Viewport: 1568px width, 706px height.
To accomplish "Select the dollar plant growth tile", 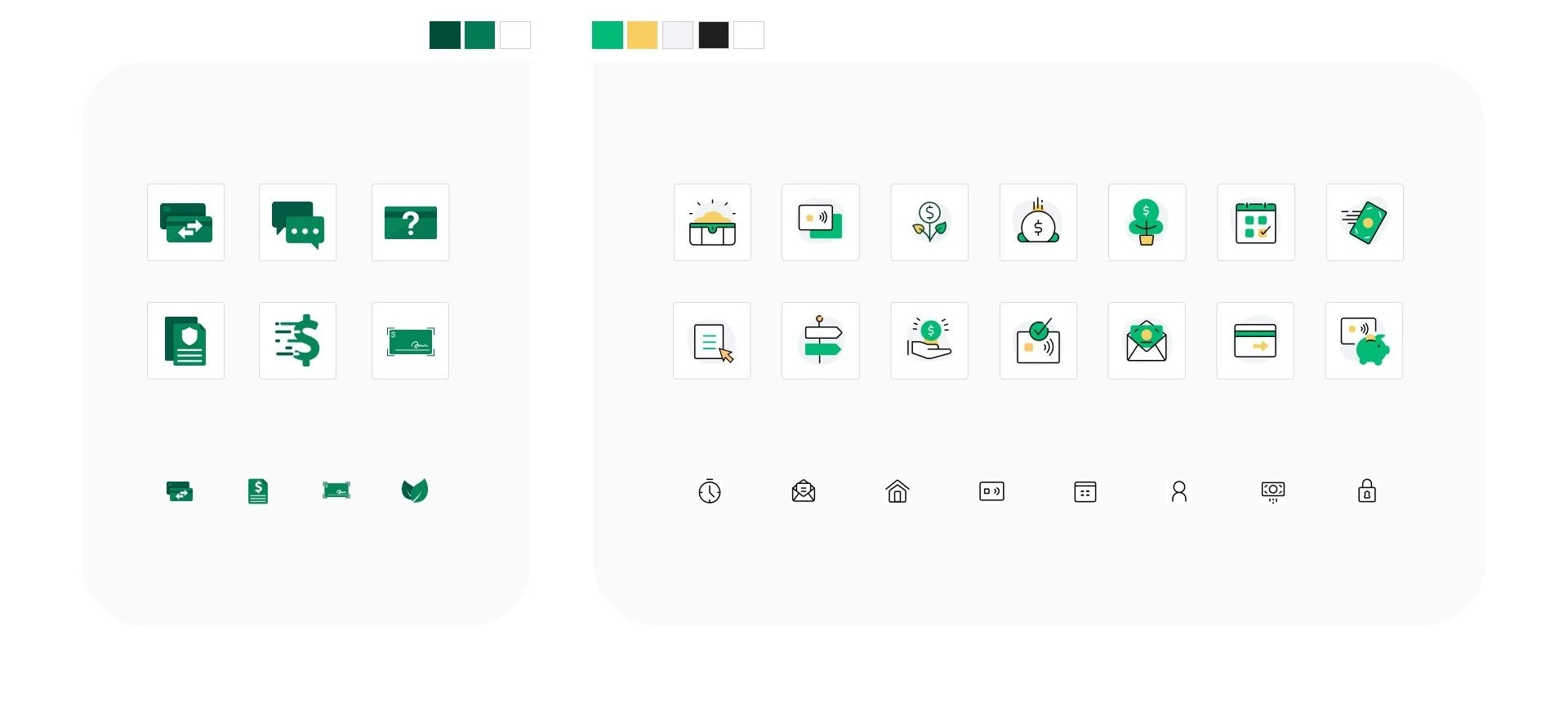I will 929,222.
